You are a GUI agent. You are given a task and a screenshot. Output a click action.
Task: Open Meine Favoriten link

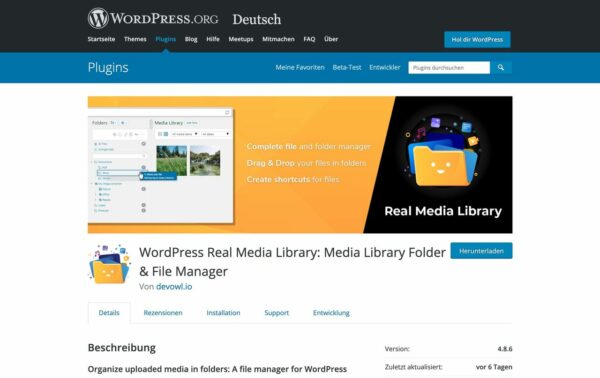click(x=300, y=67)
